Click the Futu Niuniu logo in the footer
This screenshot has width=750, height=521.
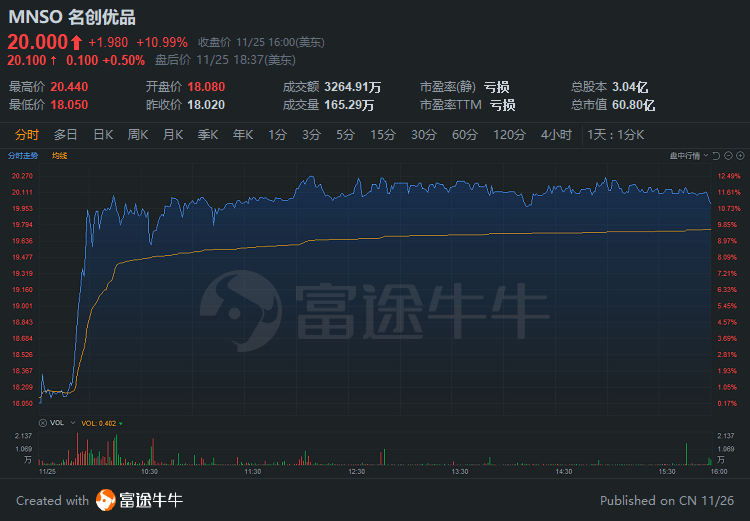139,500
